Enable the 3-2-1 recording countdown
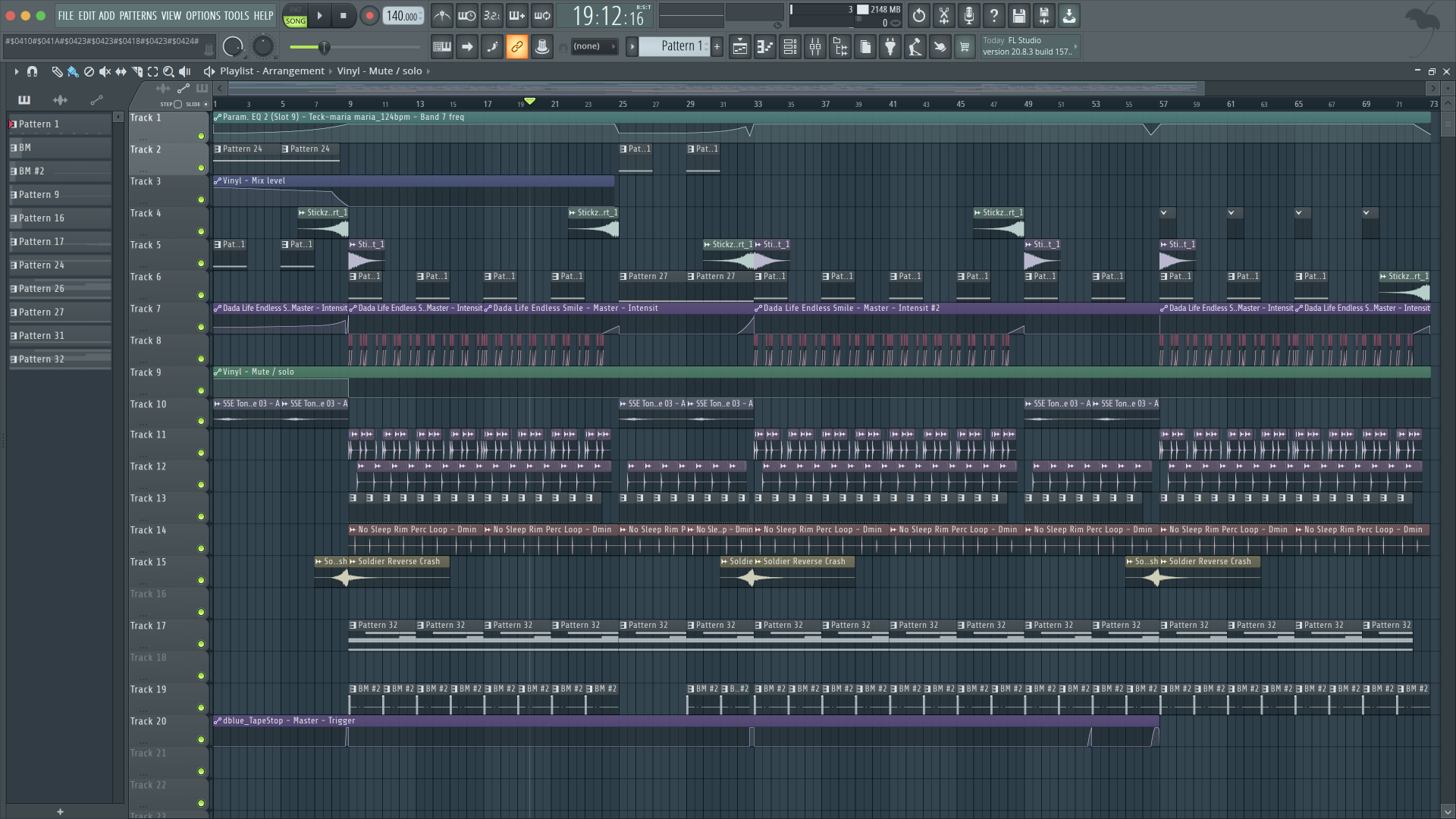 [x=492, y=15]
